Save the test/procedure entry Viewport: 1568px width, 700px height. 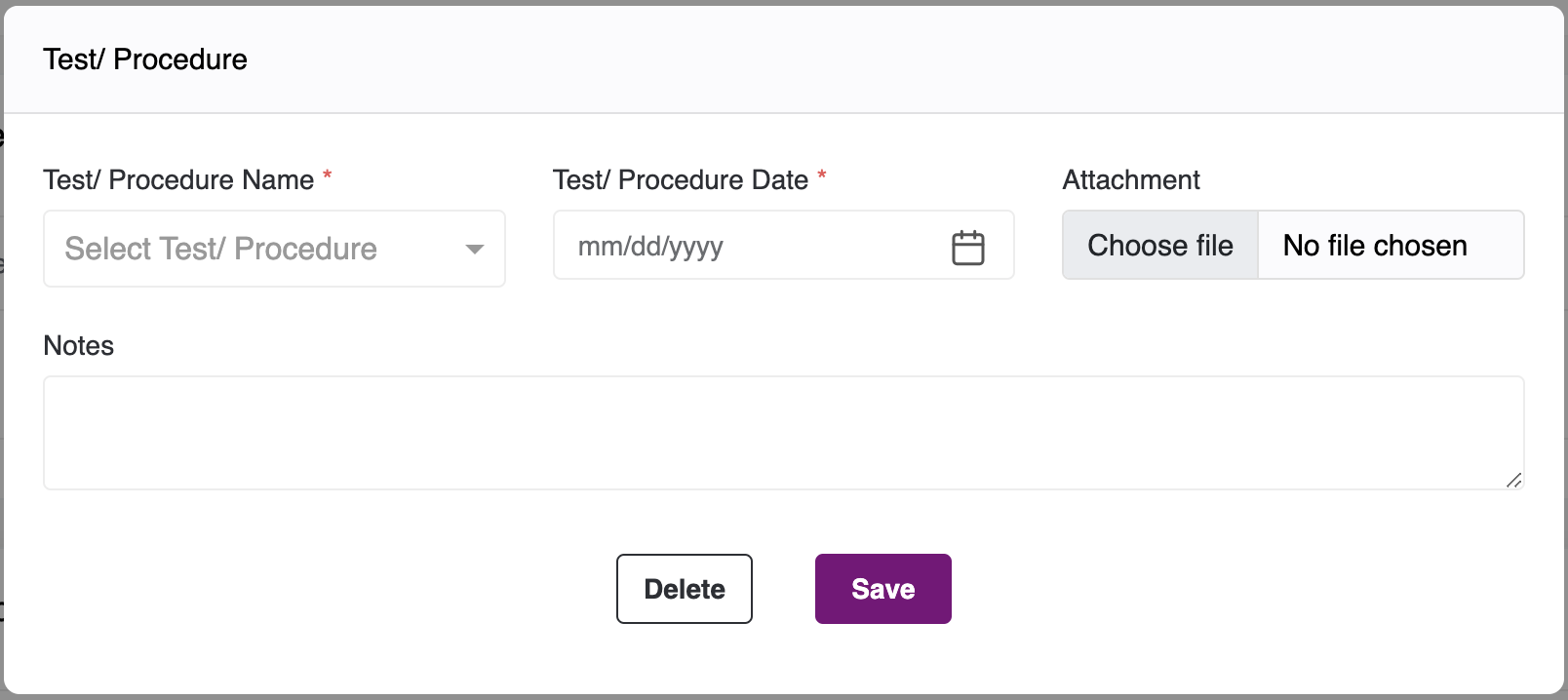point(882,589)
